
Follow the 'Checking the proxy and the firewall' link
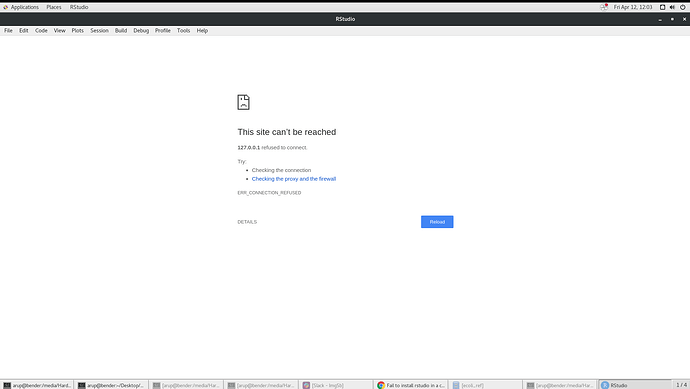pyautogui.click(x=294, y=179)
